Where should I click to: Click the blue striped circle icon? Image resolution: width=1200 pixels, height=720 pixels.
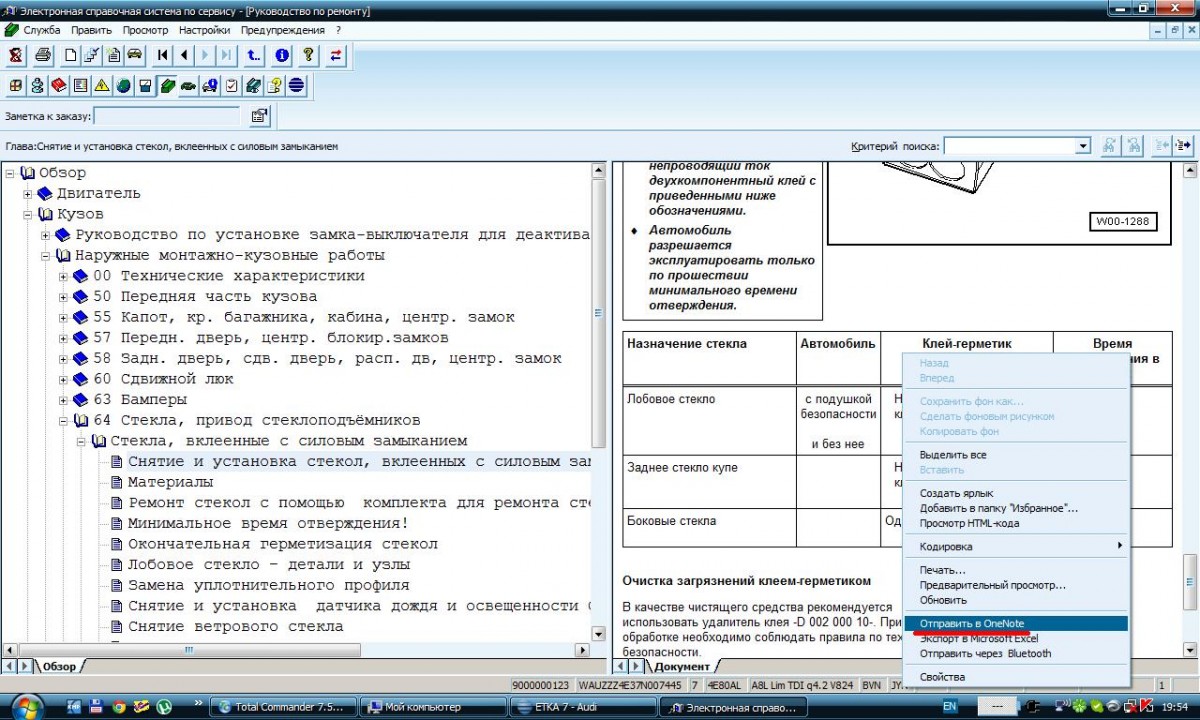296,85
